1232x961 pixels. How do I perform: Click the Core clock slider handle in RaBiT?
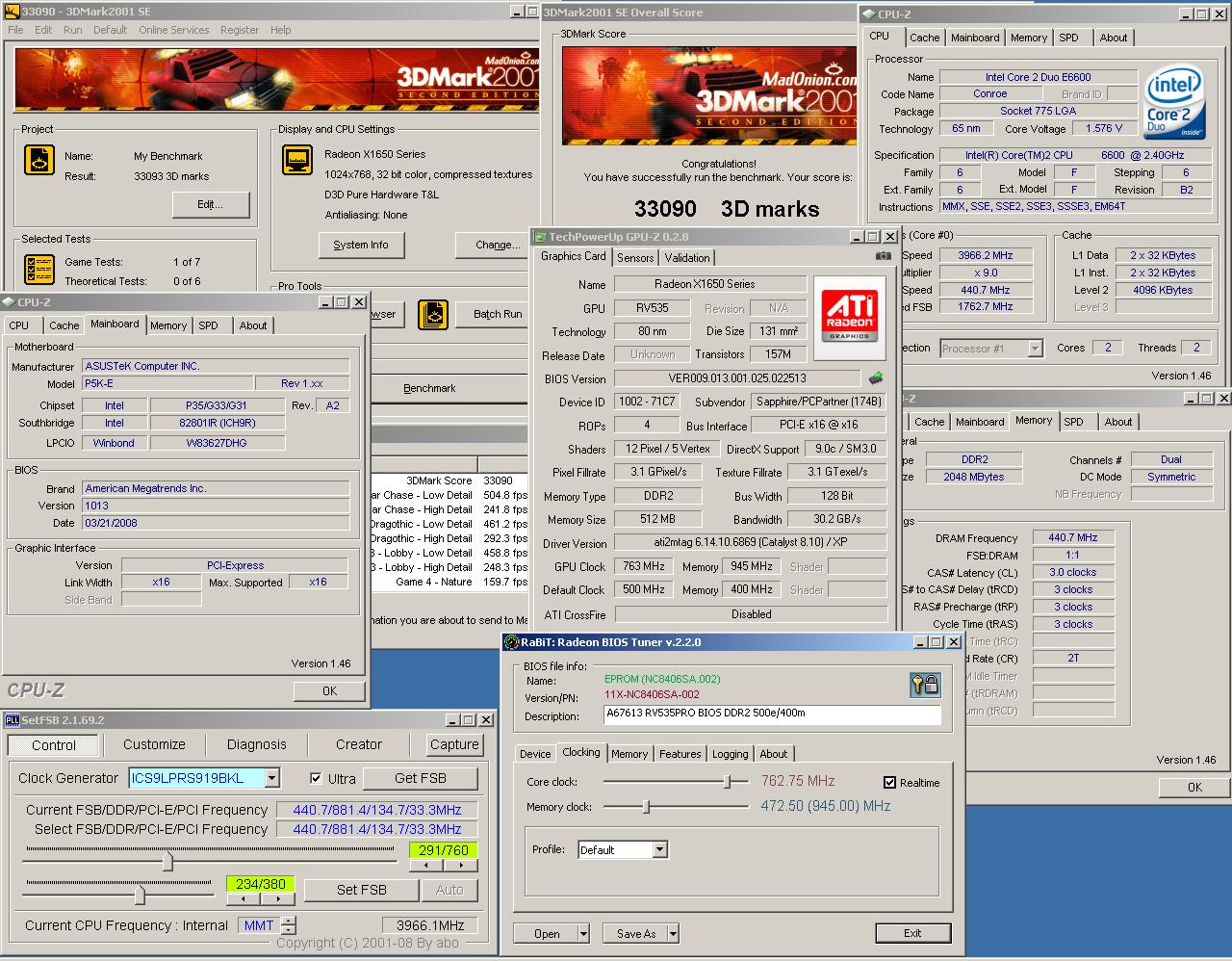click(729, 782)
